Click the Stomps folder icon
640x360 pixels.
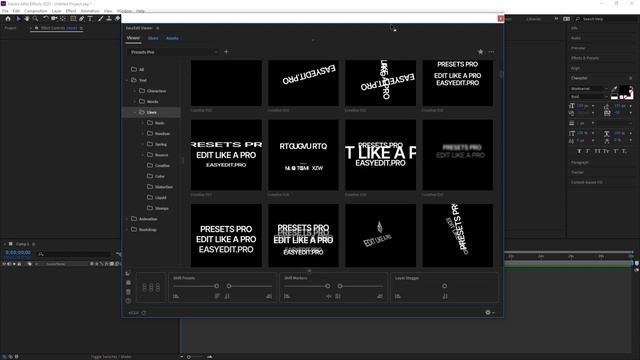pos(150,208)
